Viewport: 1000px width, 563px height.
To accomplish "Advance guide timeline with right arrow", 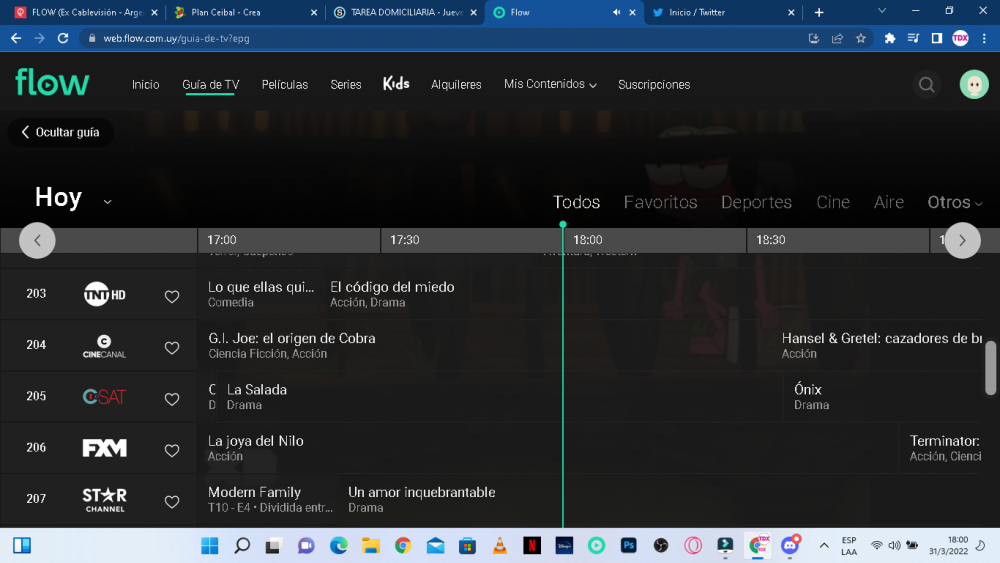I will coord(962,240).
